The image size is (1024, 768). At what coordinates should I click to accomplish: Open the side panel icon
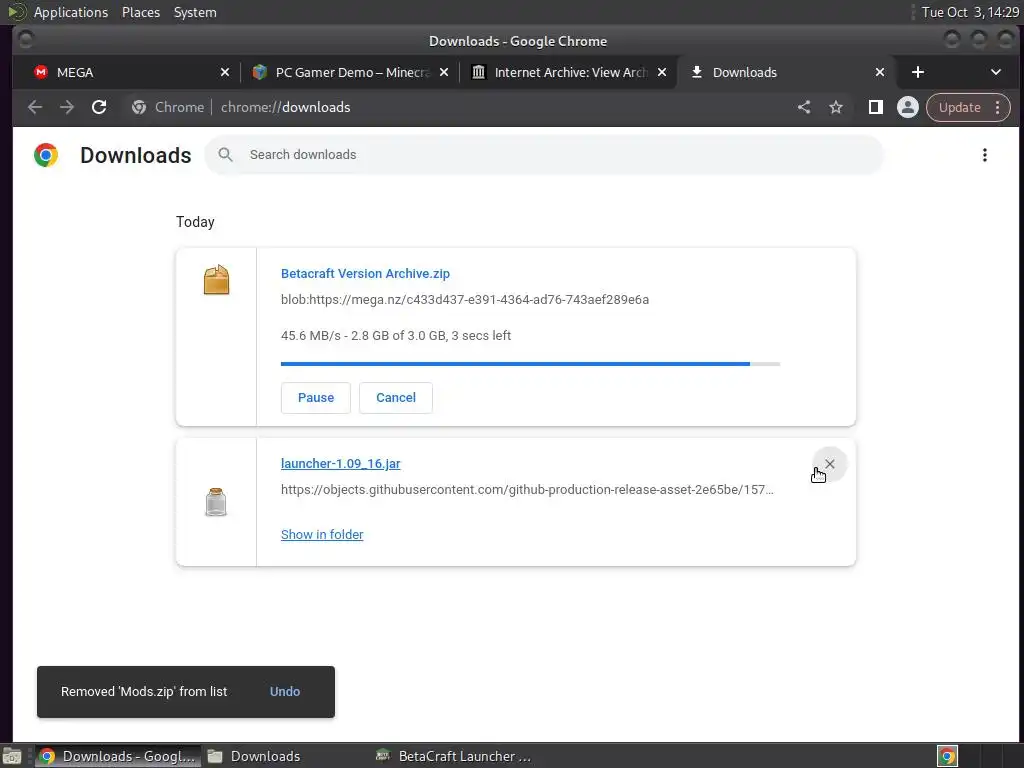tap(876, 107)
